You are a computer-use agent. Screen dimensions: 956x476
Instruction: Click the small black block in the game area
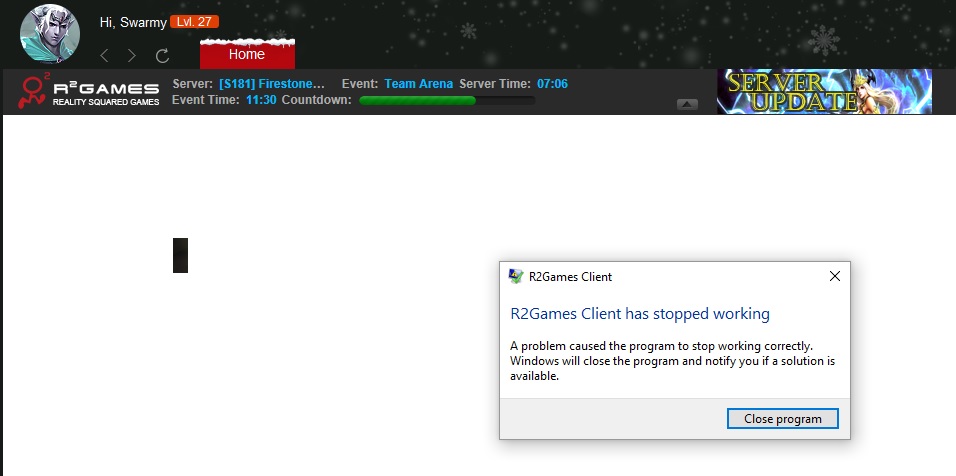pos(180,256)
